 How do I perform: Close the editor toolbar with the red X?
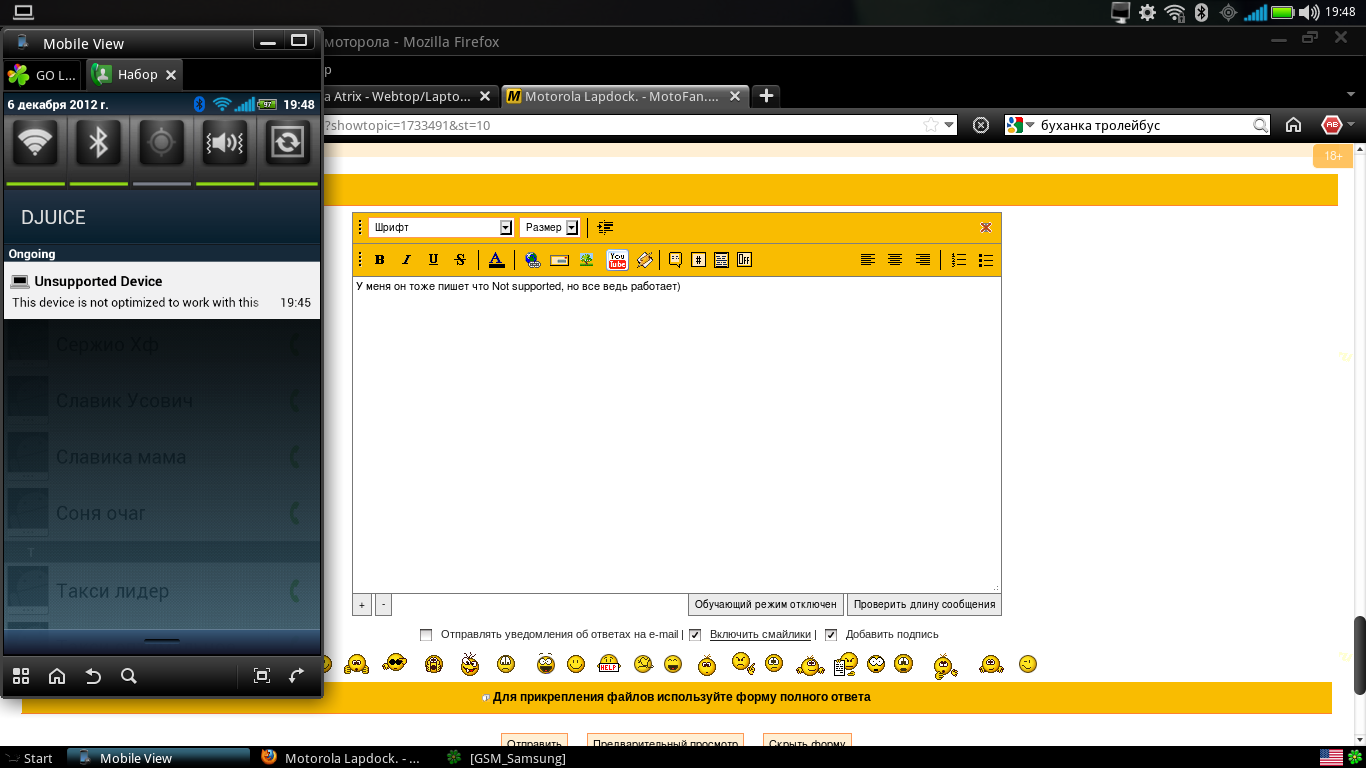[986, 228]
